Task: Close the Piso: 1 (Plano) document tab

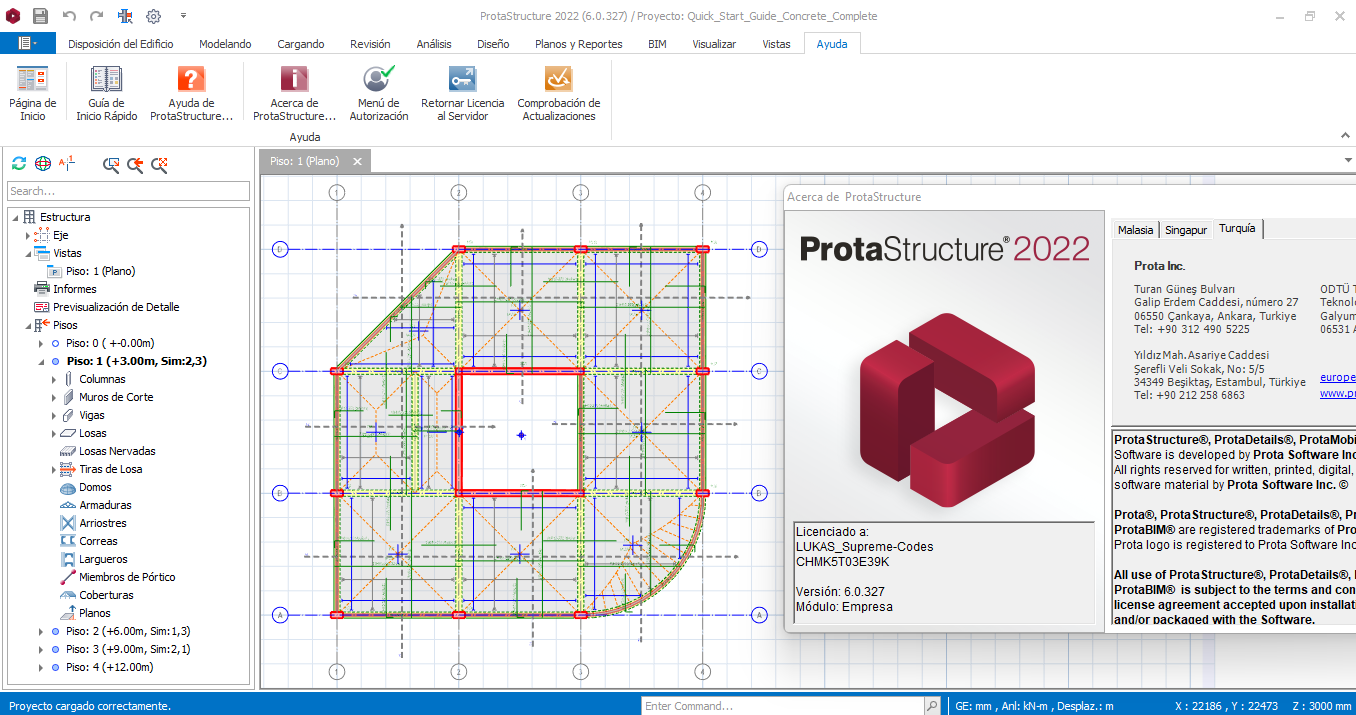Action: click(x=358, y=161)
